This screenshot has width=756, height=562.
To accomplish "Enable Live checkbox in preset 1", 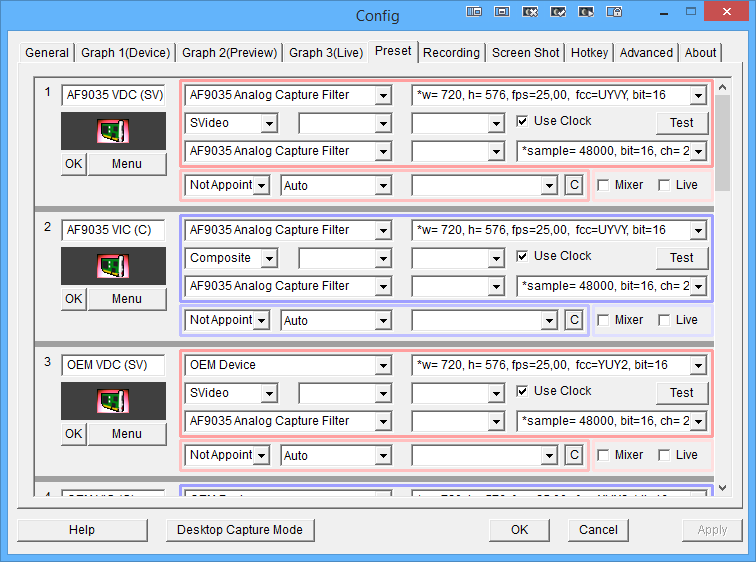I will click(x=664, y=185).
